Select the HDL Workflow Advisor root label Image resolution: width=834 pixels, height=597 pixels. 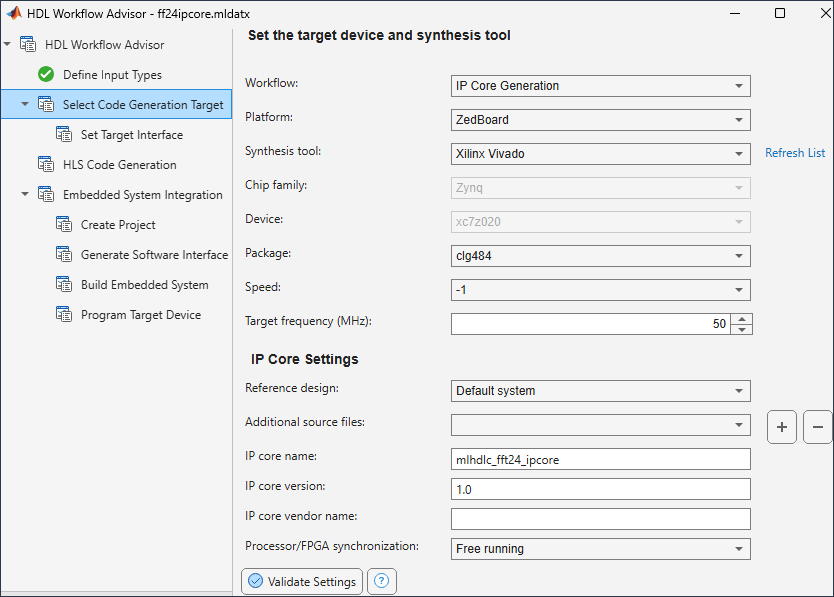coord(105,45)
